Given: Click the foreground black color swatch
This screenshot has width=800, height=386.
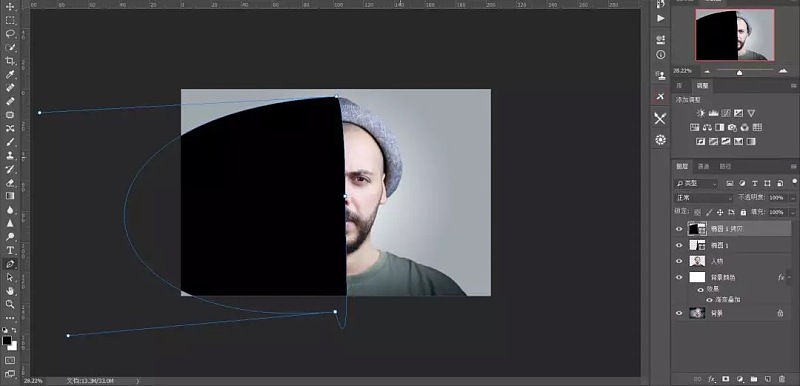Looking at the screenshot, I should [x=7, y=340].
